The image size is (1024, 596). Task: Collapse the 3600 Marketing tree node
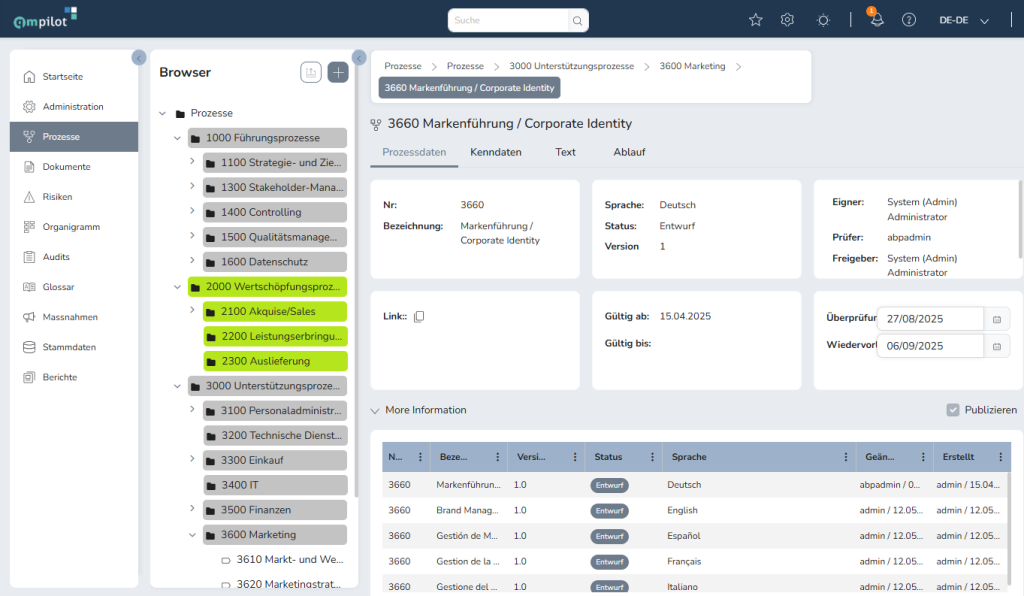click(x=192, y=535)
